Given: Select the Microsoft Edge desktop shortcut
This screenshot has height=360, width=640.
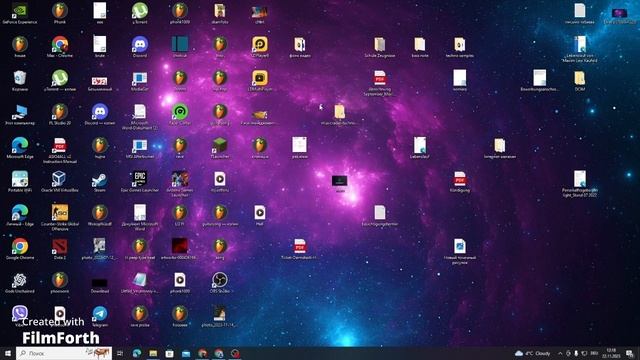Looking at the screenshot, I should pos(20,148).
